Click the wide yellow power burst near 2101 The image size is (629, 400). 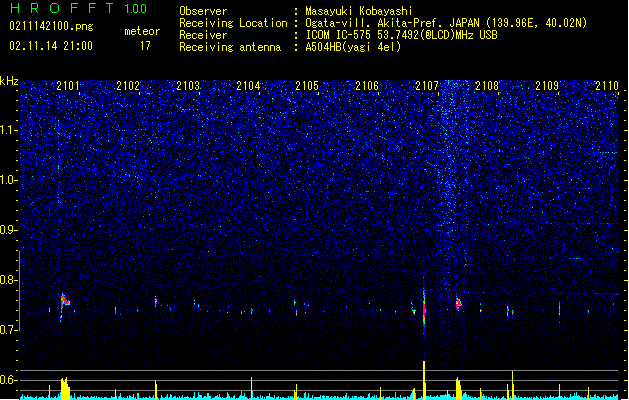click(65, 388)
